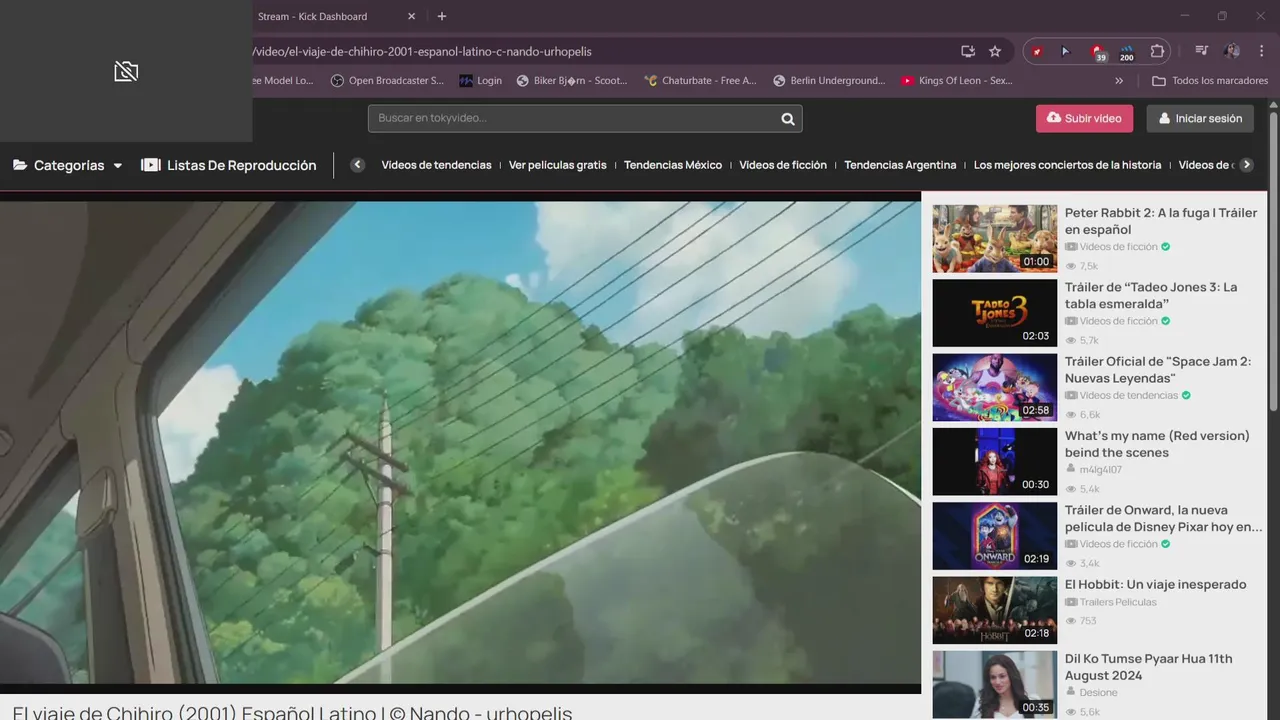Click the install app icon in address bar
1280x720 pixels.
click(x=968, y=51)
